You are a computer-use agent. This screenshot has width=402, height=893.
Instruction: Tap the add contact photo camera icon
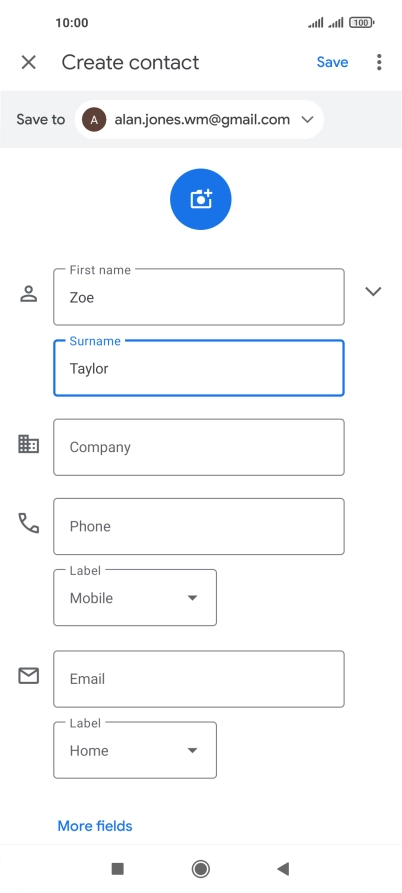point(200,199)
